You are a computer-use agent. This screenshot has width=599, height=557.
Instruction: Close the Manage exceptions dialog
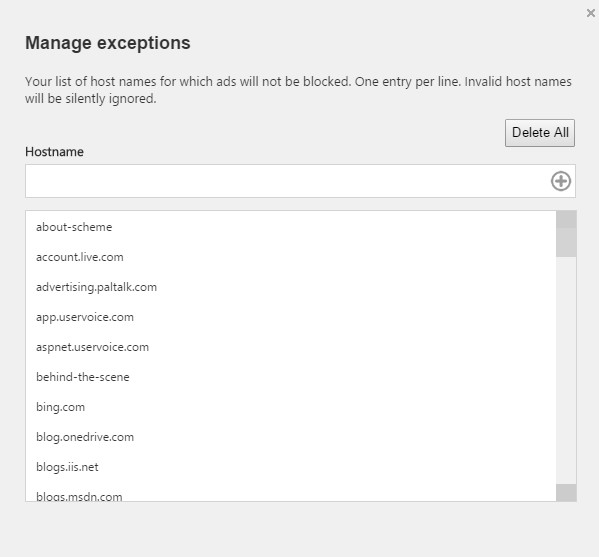[591, 13]
